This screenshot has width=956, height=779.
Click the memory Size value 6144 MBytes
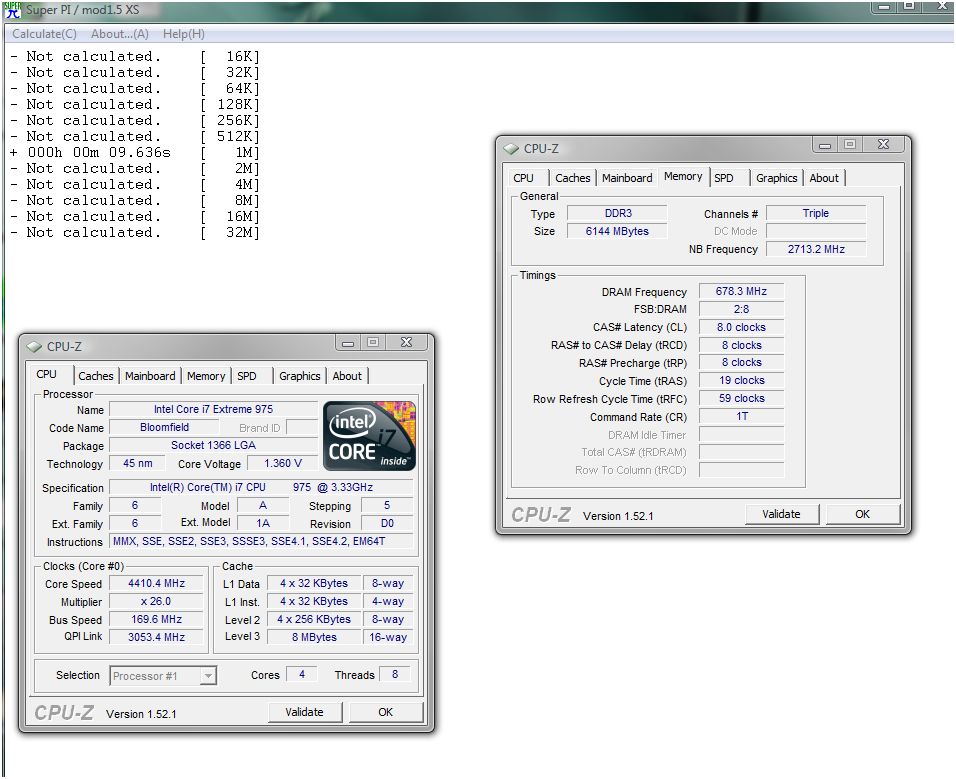618,231
